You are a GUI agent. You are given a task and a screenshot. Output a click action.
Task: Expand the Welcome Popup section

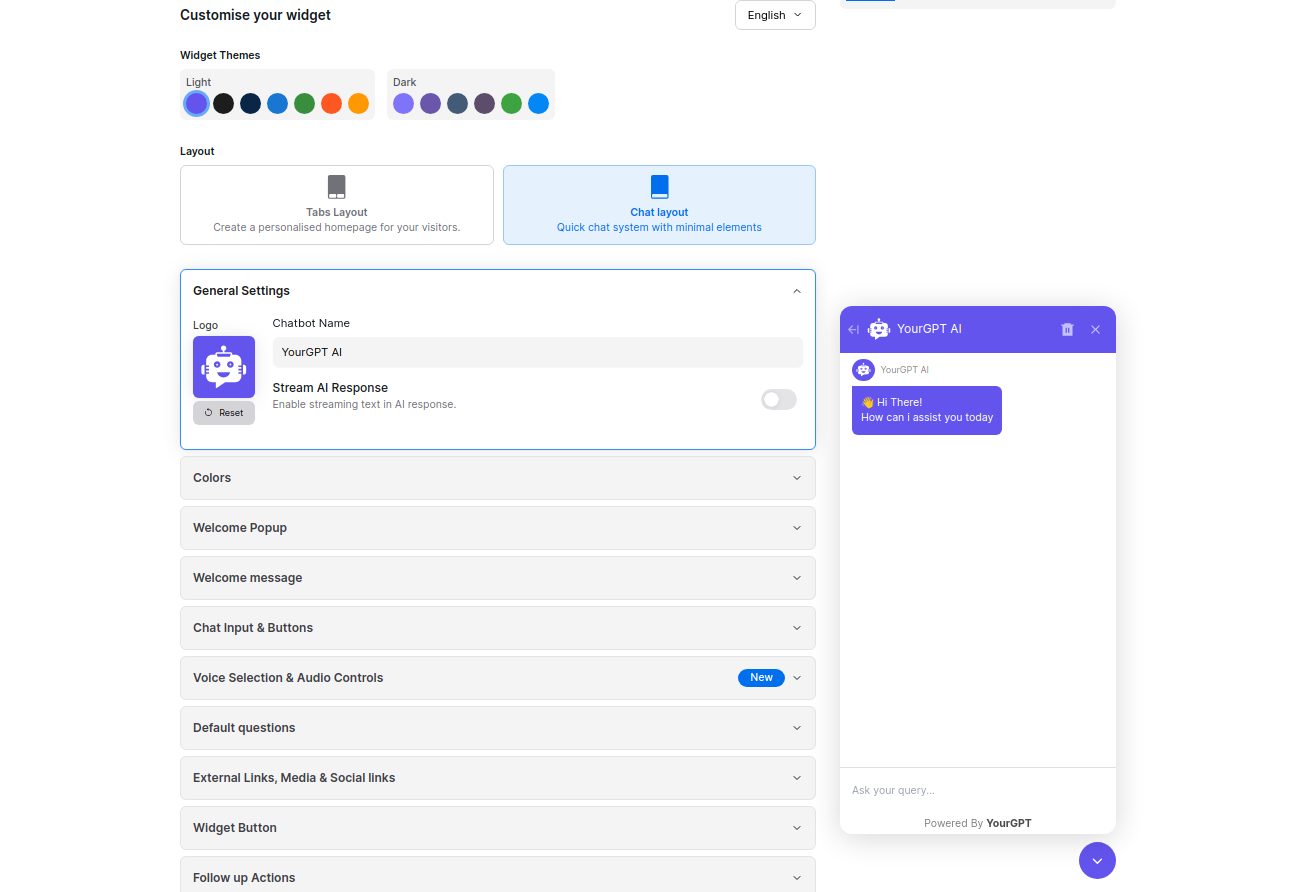pyautogui.click(x=497, y=527)
